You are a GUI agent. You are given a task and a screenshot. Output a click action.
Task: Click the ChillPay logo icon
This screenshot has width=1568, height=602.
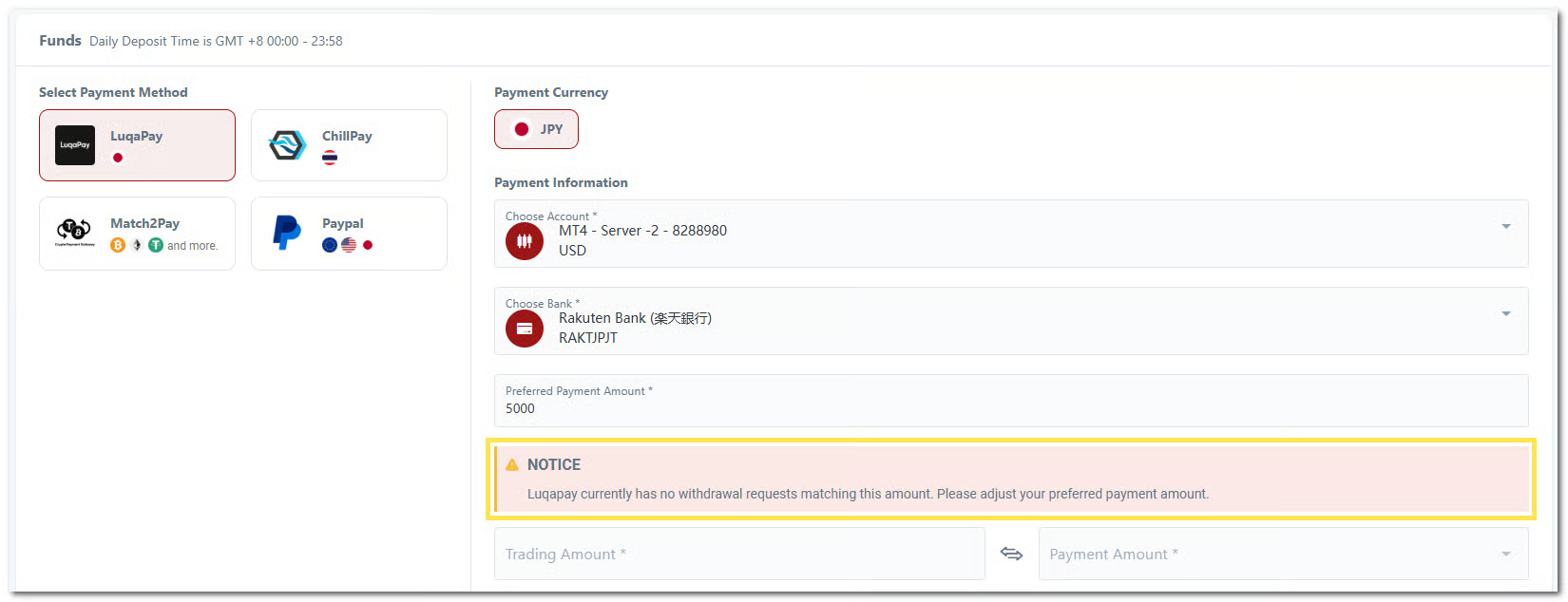tap(287, 145)
